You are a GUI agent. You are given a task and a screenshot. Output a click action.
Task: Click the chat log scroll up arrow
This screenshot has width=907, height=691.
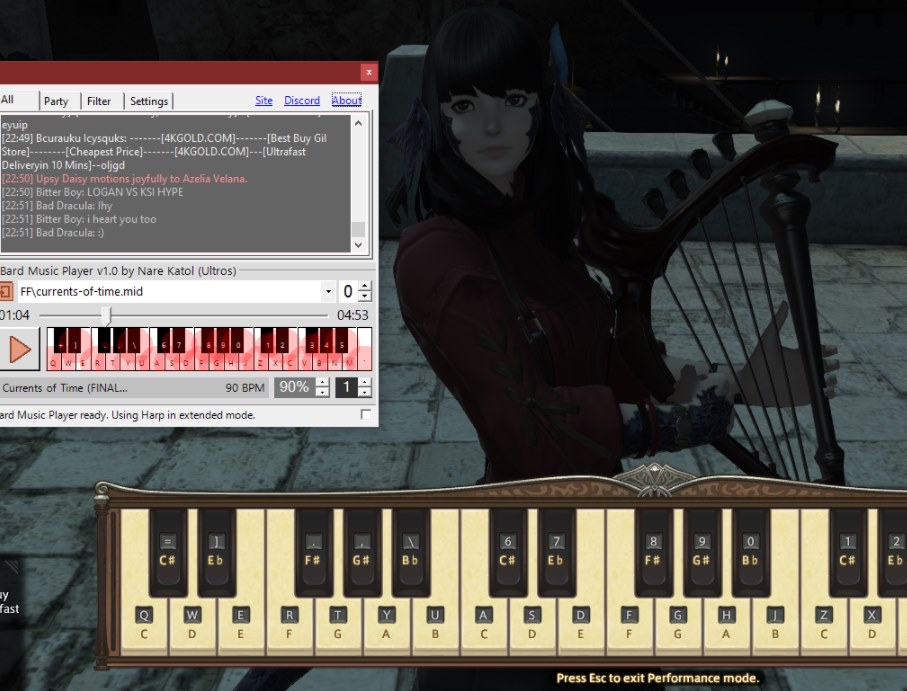point(358,123)
